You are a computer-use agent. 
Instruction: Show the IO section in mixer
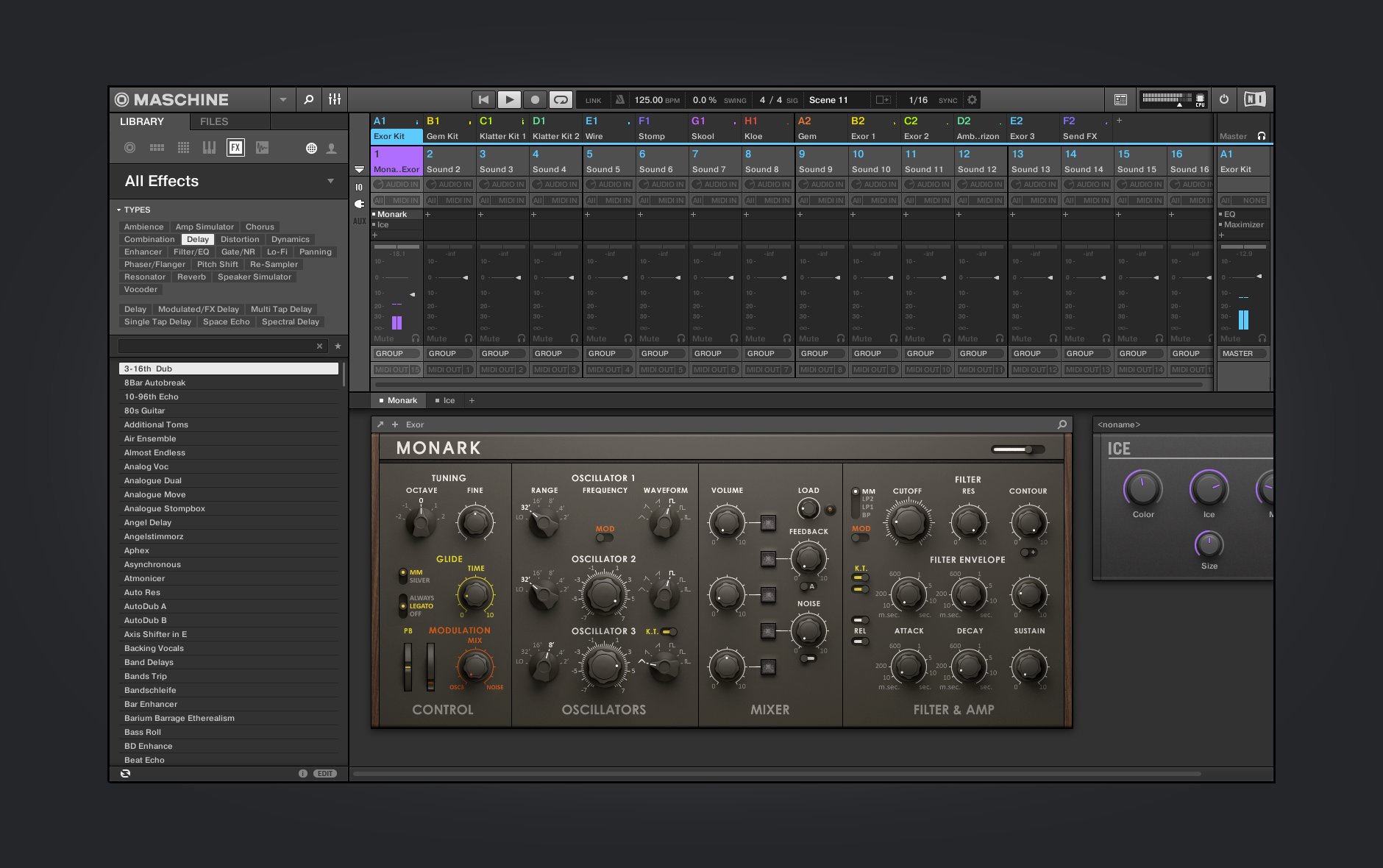coord(359,187)
